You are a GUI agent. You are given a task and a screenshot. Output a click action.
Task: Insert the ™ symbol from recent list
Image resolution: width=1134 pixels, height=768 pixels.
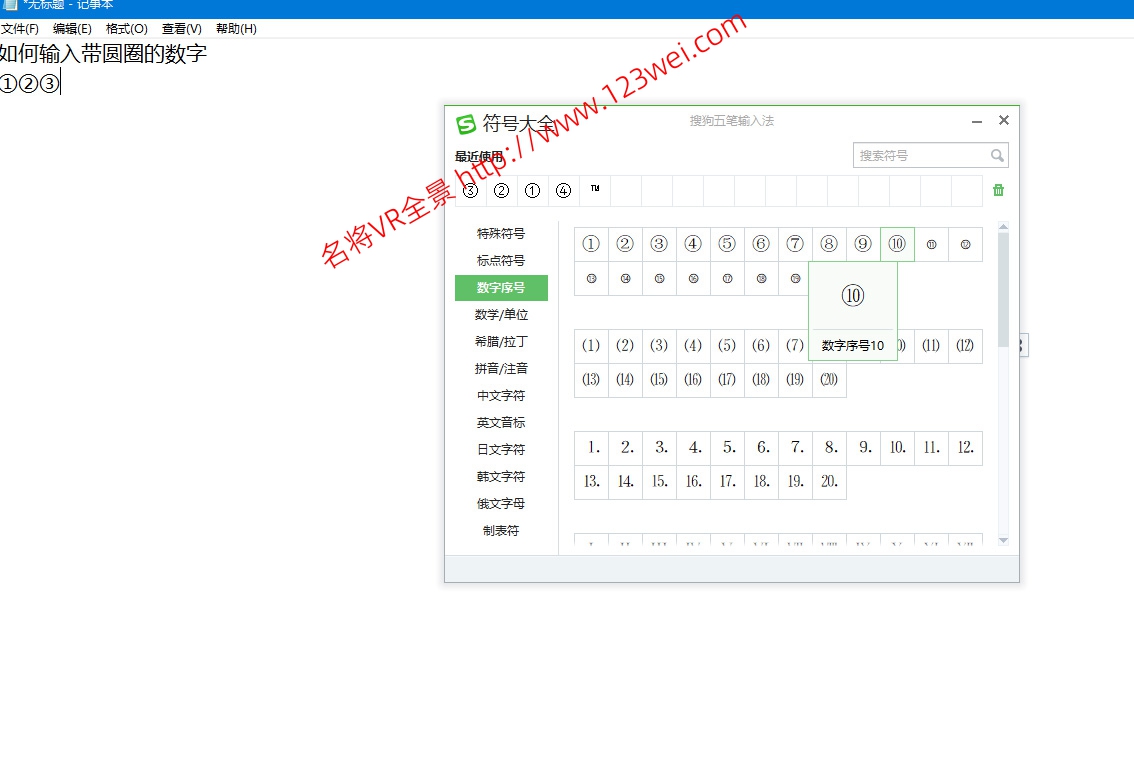tap(593, 189)
